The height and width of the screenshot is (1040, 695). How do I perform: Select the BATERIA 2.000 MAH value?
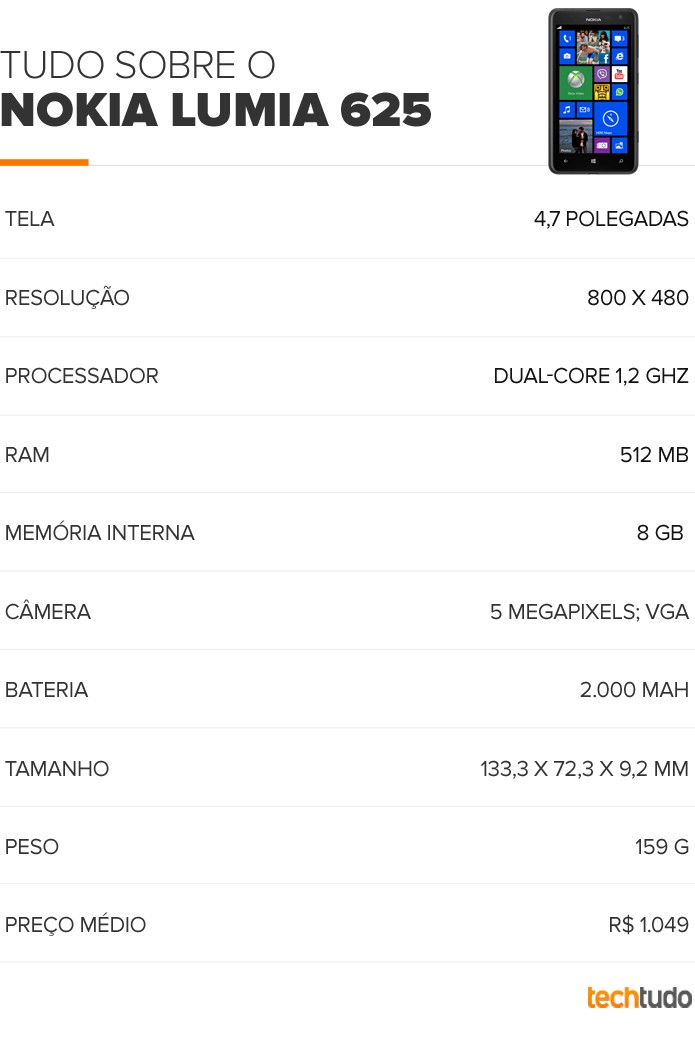tap(634, 690)
